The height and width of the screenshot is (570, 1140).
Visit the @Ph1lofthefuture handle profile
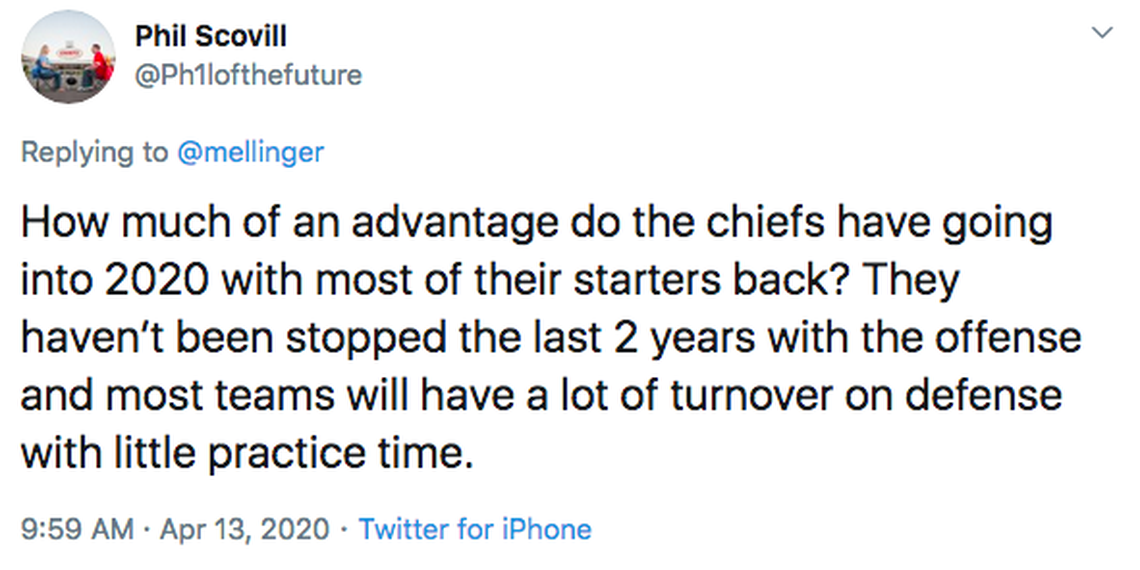point(248,74)
